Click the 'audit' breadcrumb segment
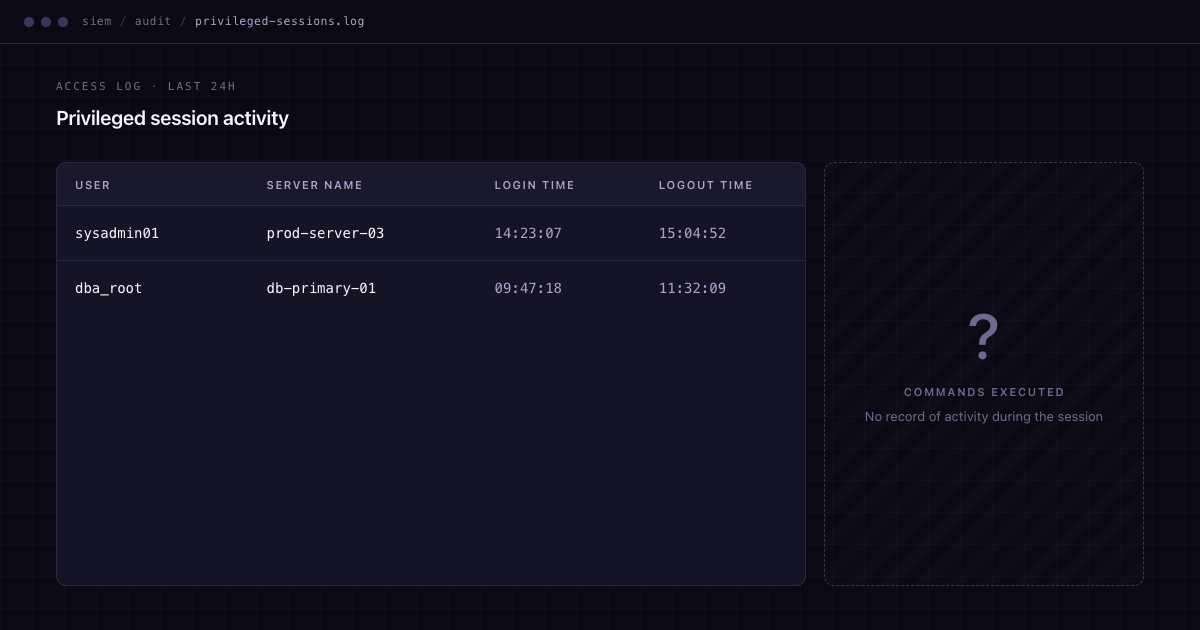1200x630 pixels. tap(153, 21)
